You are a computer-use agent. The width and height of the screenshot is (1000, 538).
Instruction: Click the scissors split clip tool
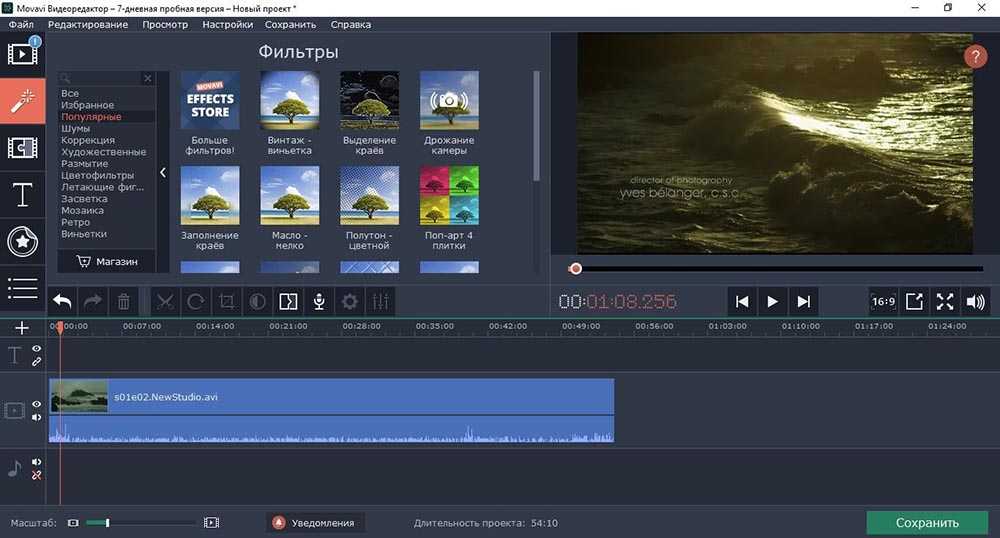click(x=165, y=301)
